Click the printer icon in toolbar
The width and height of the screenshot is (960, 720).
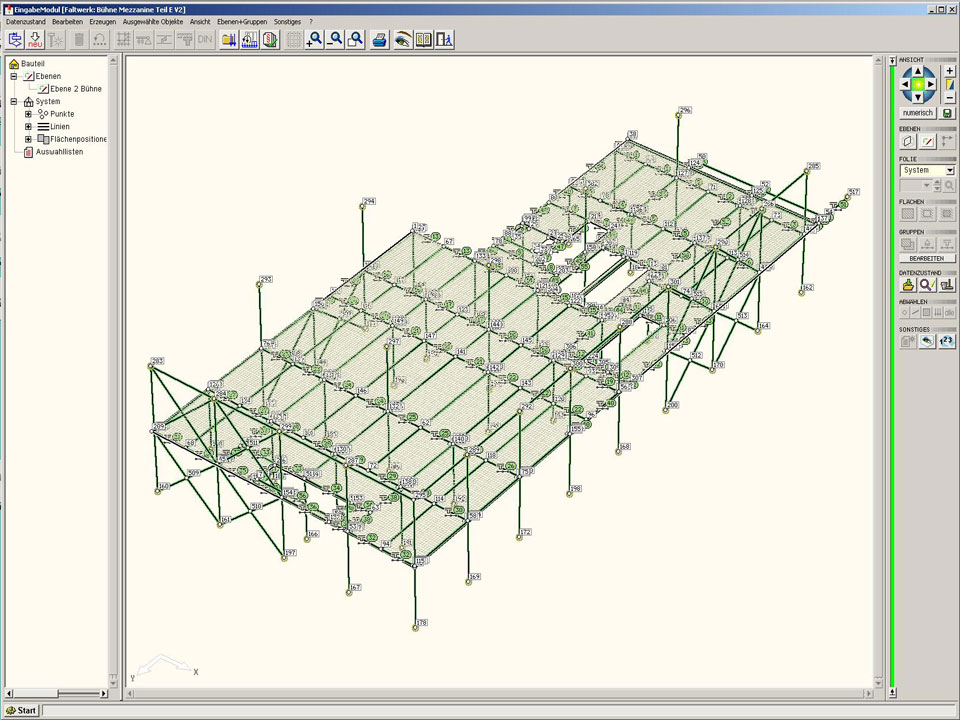[x=380, y=40]
